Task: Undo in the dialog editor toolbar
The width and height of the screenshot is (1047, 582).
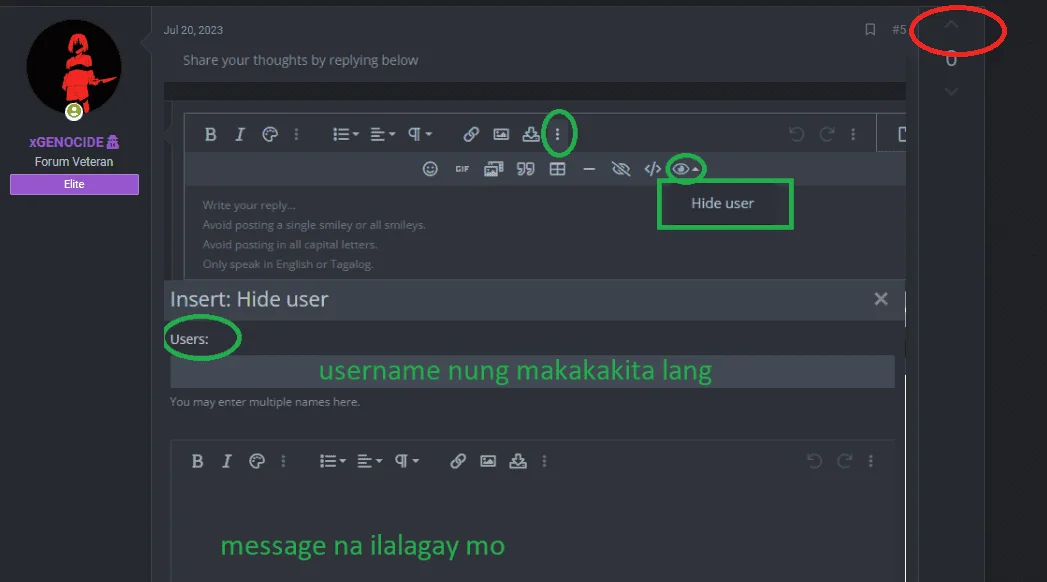Action: click(814, 461)
